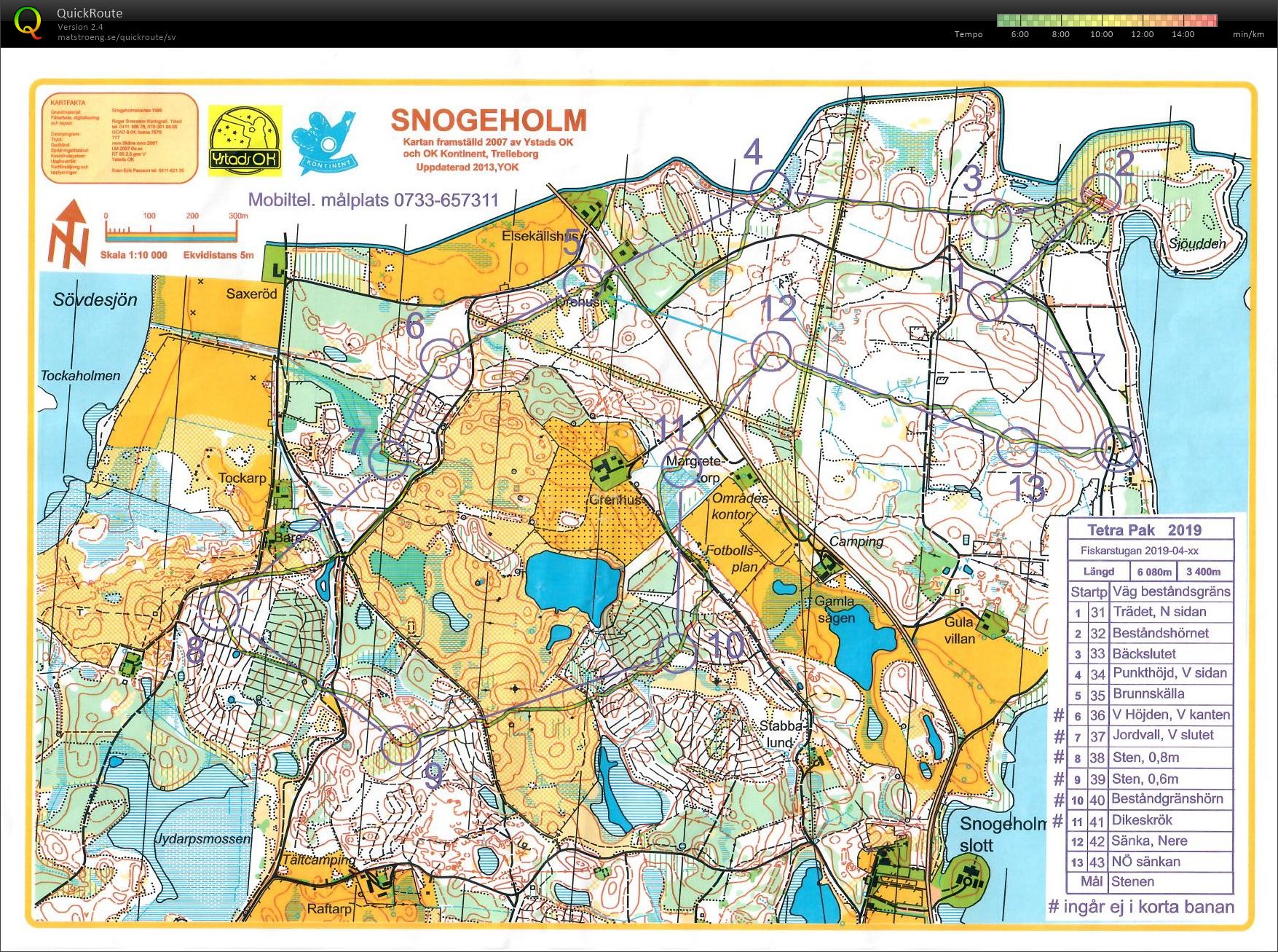1278x952 pixels.
Task: Click the 'Tockaholmen' label
Action: click(80, 376)
